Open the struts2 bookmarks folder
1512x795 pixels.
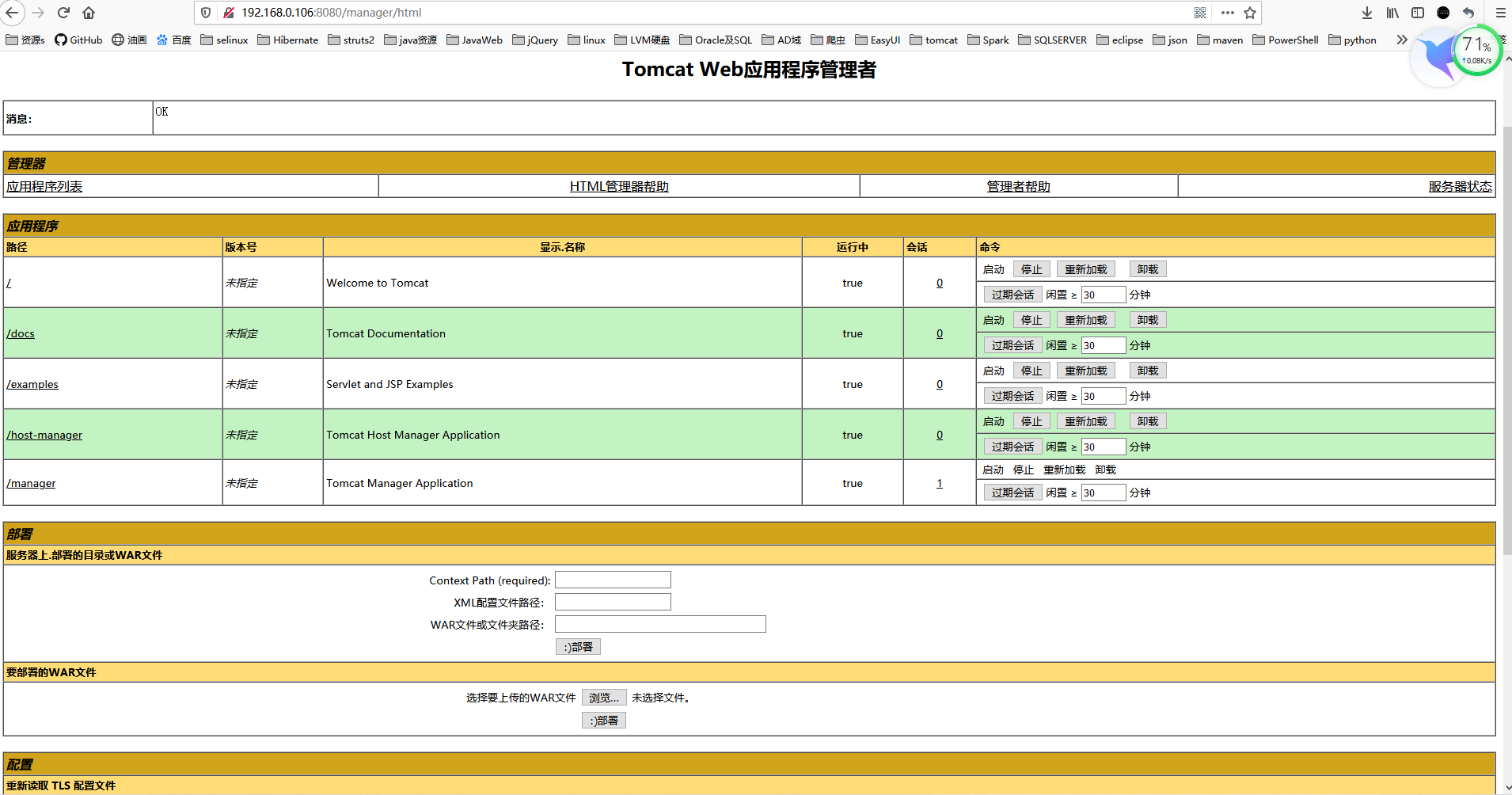tap(351, 40)
